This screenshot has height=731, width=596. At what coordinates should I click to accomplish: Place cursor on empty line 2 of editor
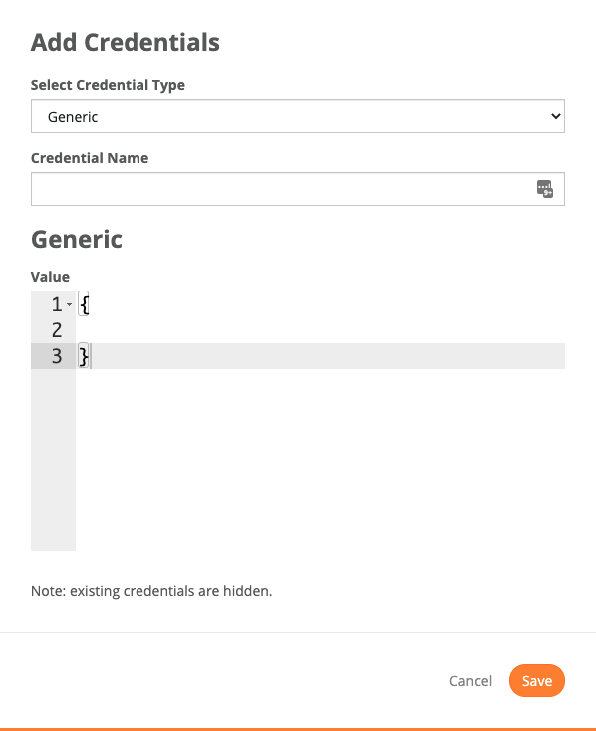tap(320, 330)
